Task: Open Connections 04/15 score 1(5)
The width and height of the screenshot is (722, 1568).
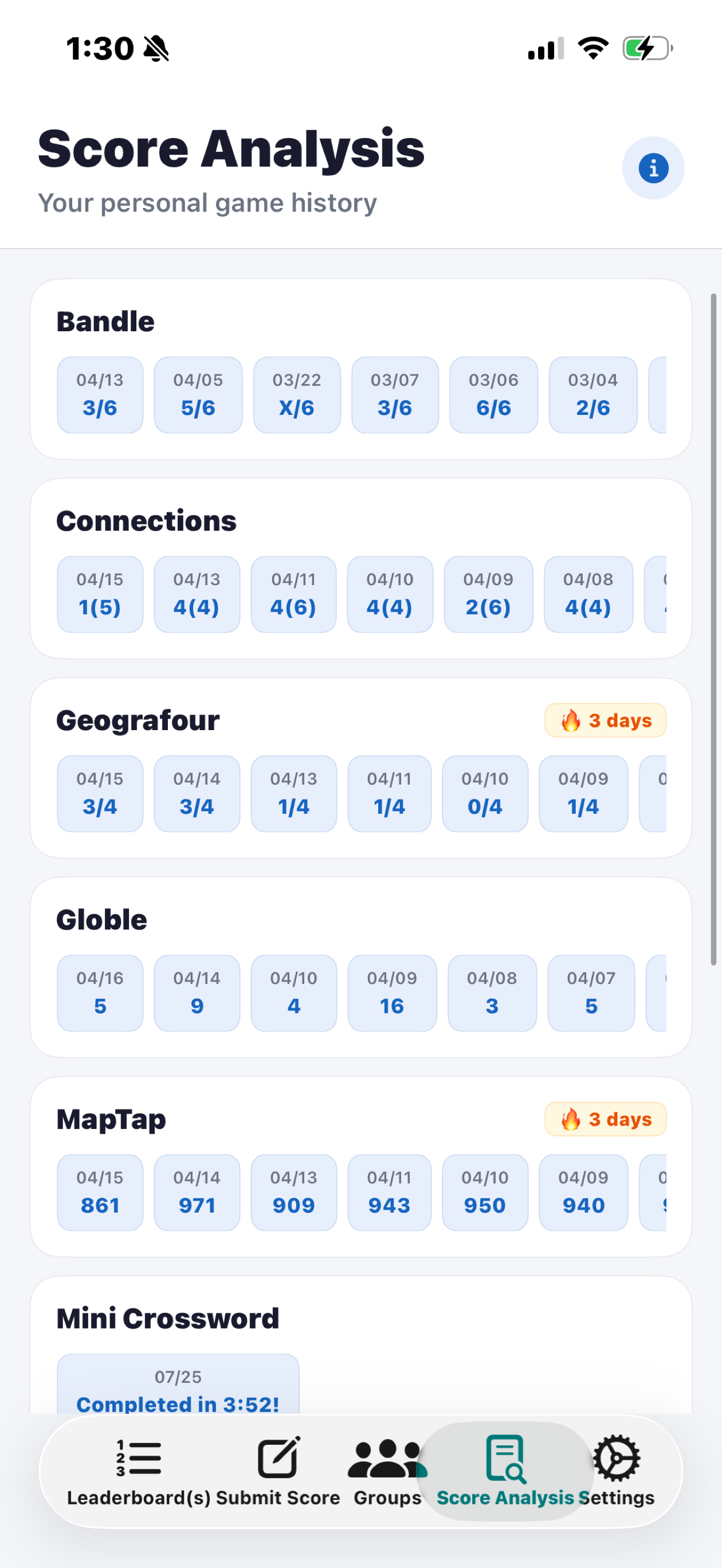Action: pos(100,594)
